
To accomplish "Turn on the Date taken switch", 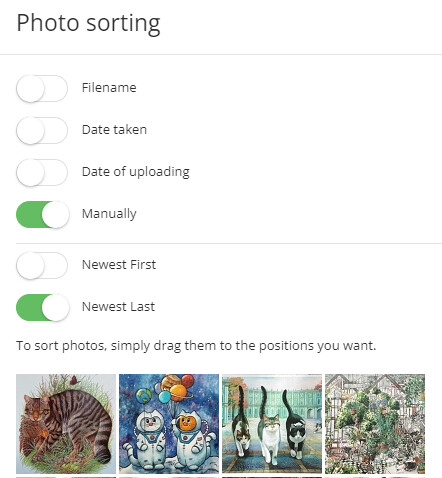I will [x=42, y=130].
